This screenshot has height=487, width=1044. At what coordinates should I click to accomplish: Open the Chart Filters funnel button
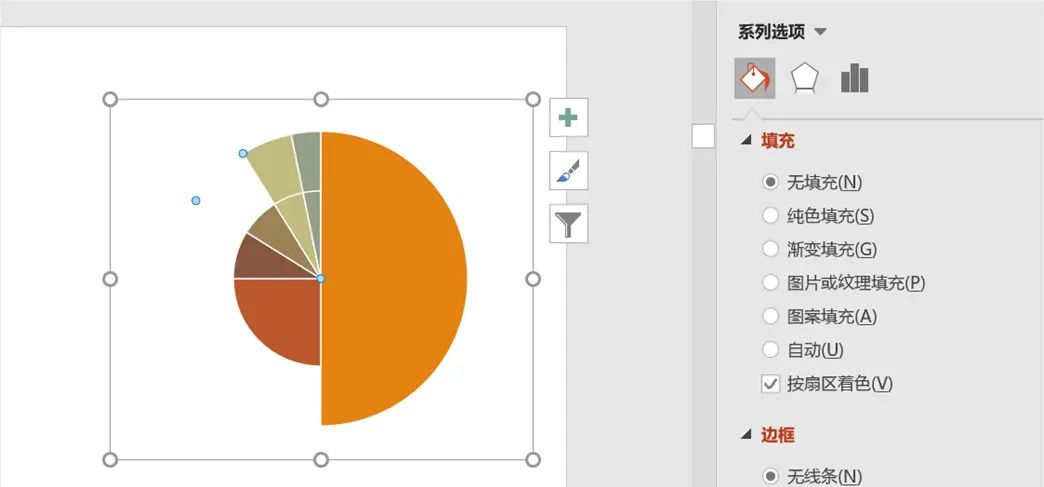pyautogui.click(x=568, y=224)
